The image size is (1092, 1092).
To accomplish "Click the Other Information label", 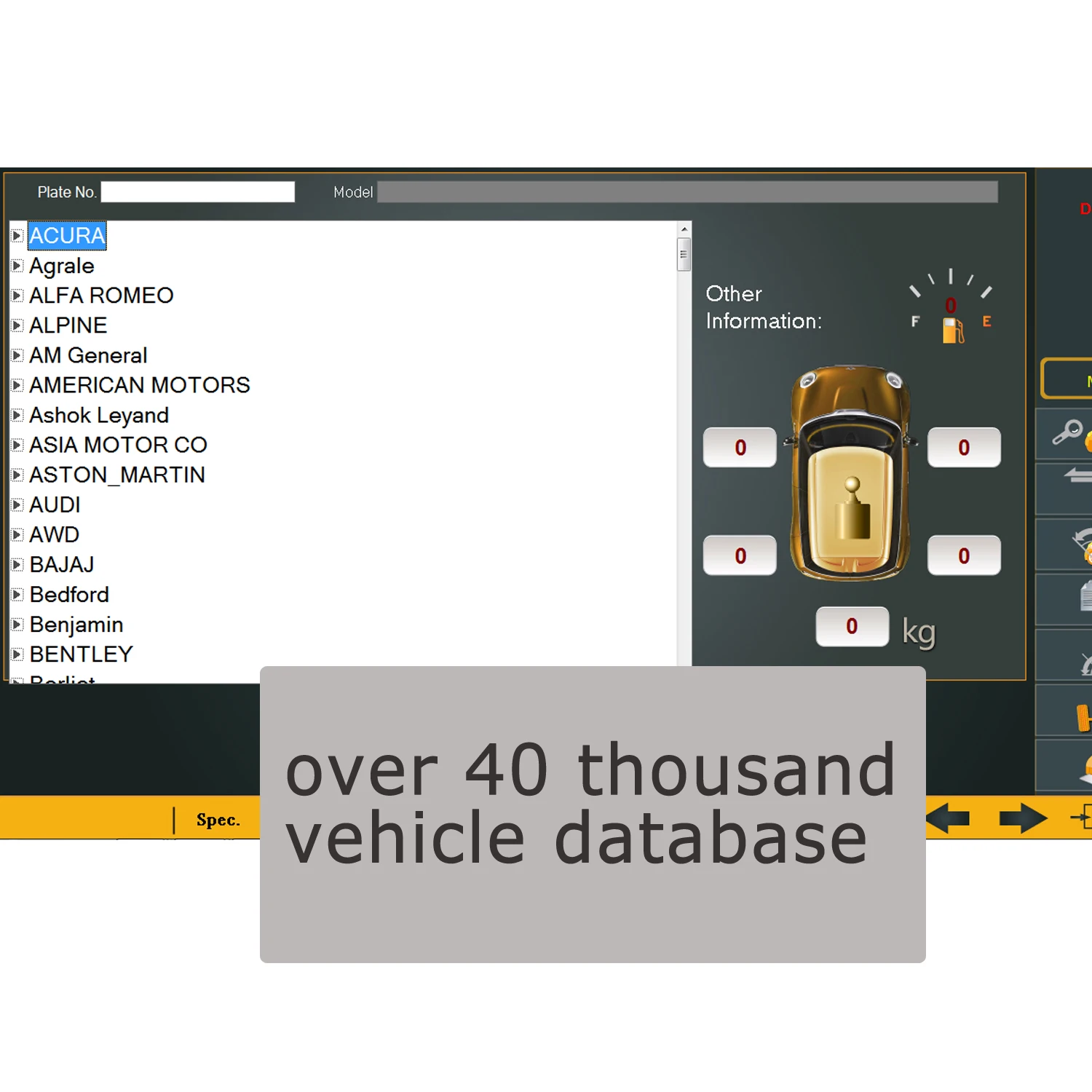I will pyautogui.click(x=764, y=307).
